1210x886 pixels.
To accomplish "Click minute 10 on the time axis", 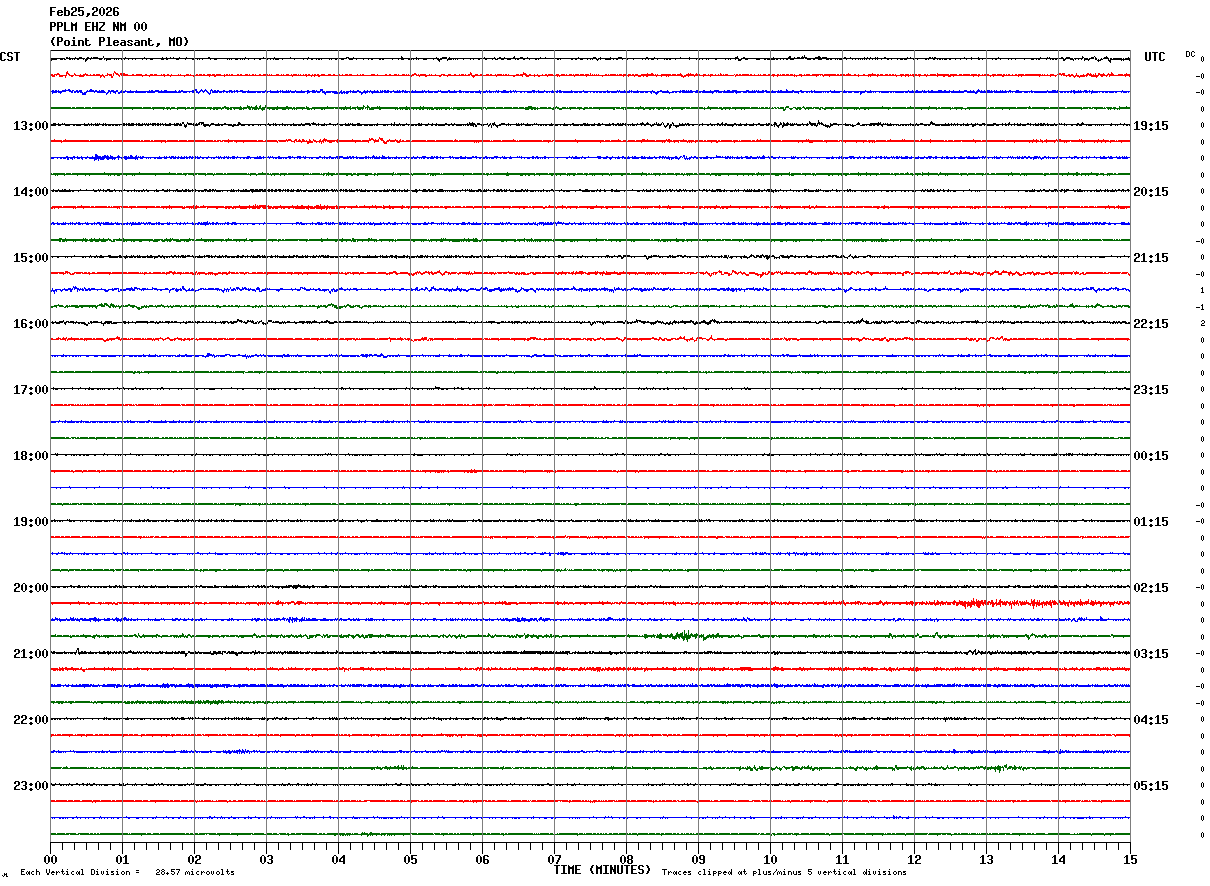I will (770, 859).
